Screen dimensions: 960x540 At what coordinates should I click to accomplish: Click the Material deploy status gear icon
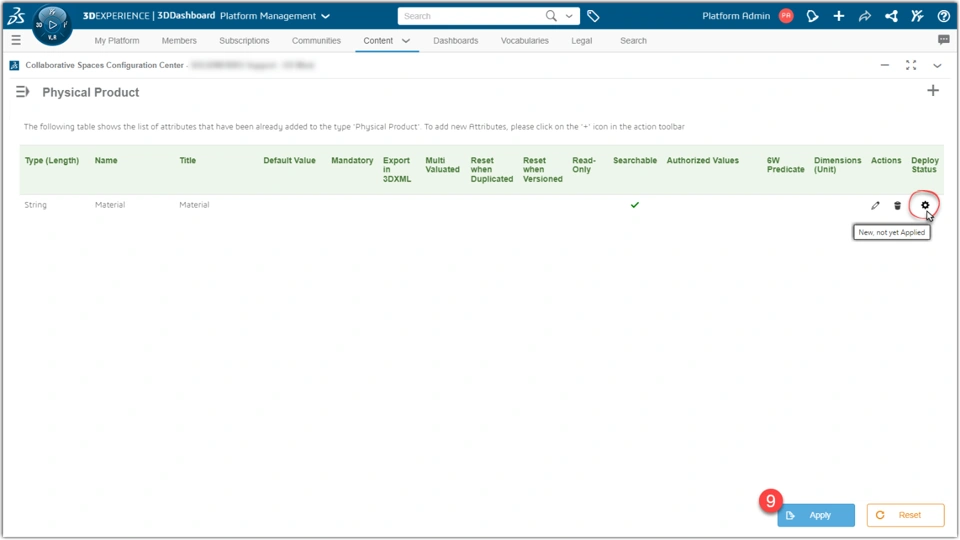pos(925,205)
